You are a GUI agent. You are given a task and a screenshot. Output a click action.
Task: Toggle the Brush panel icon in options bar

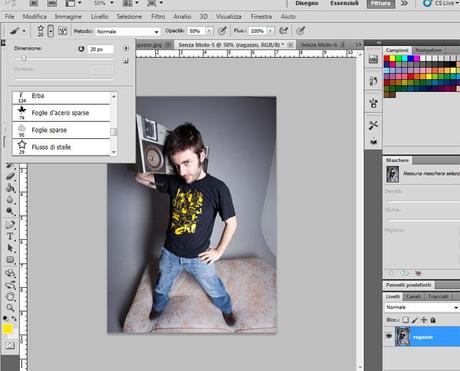tap(62, 31)
